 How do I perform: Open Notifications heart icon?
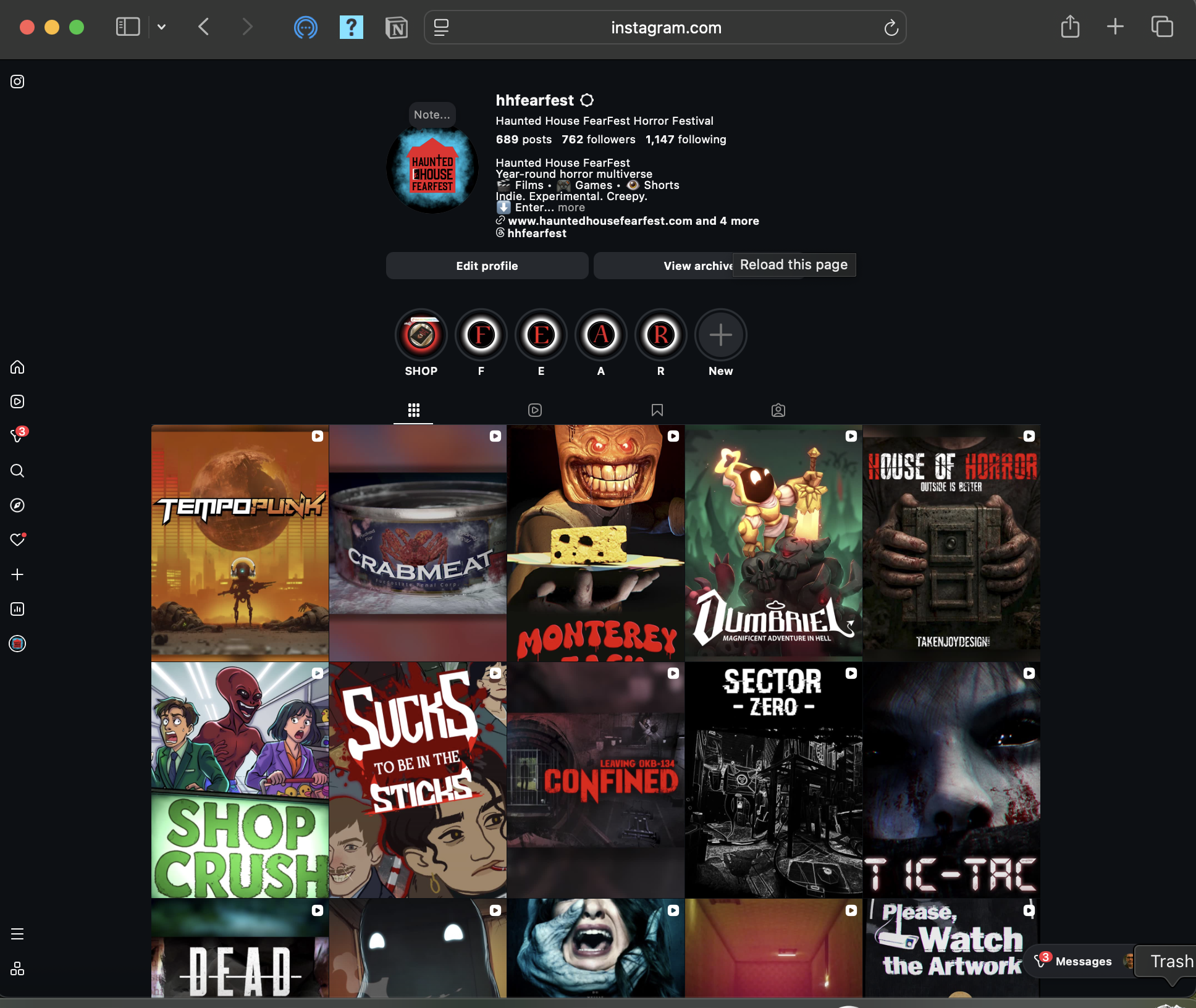click(17, 540)
